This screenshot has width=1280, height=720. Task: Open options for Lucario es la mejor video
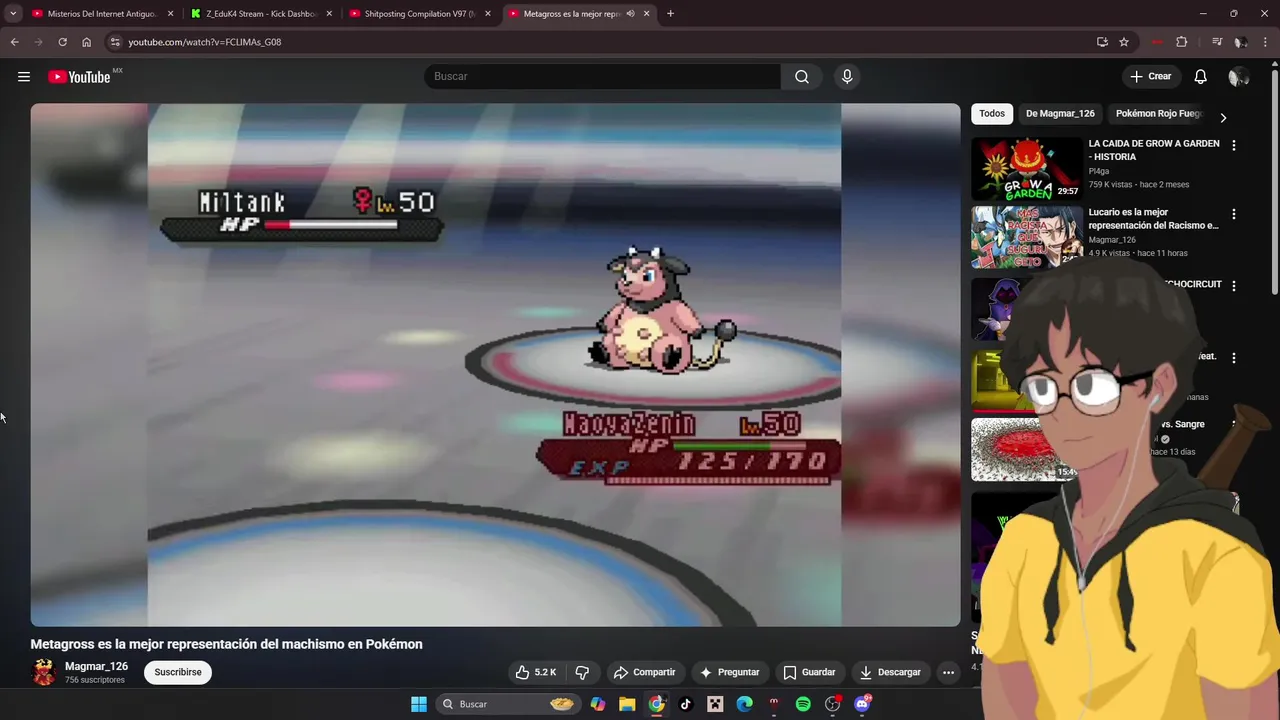1233,214
